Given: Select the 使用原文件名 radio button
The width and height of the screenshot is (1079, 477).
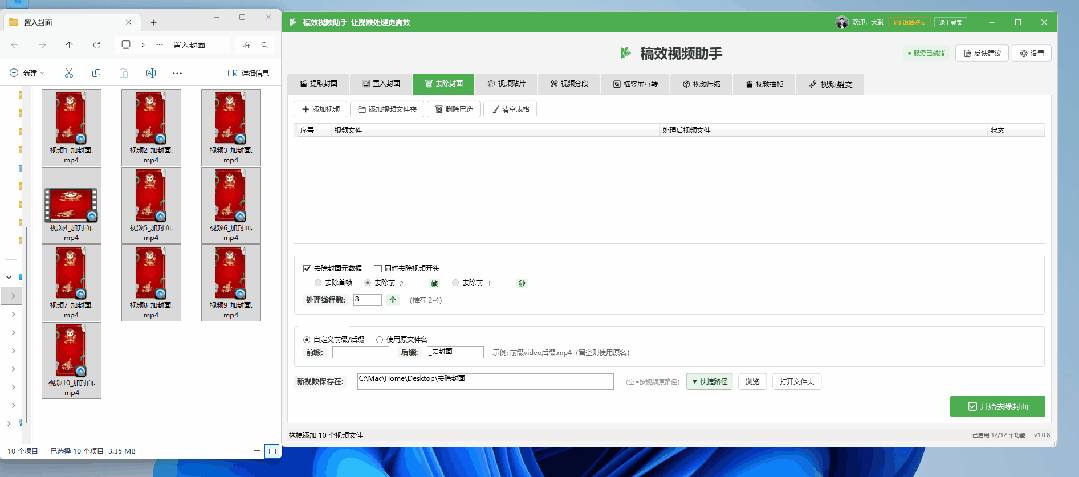Looking at the screenshot, I should tap(380, 339).
